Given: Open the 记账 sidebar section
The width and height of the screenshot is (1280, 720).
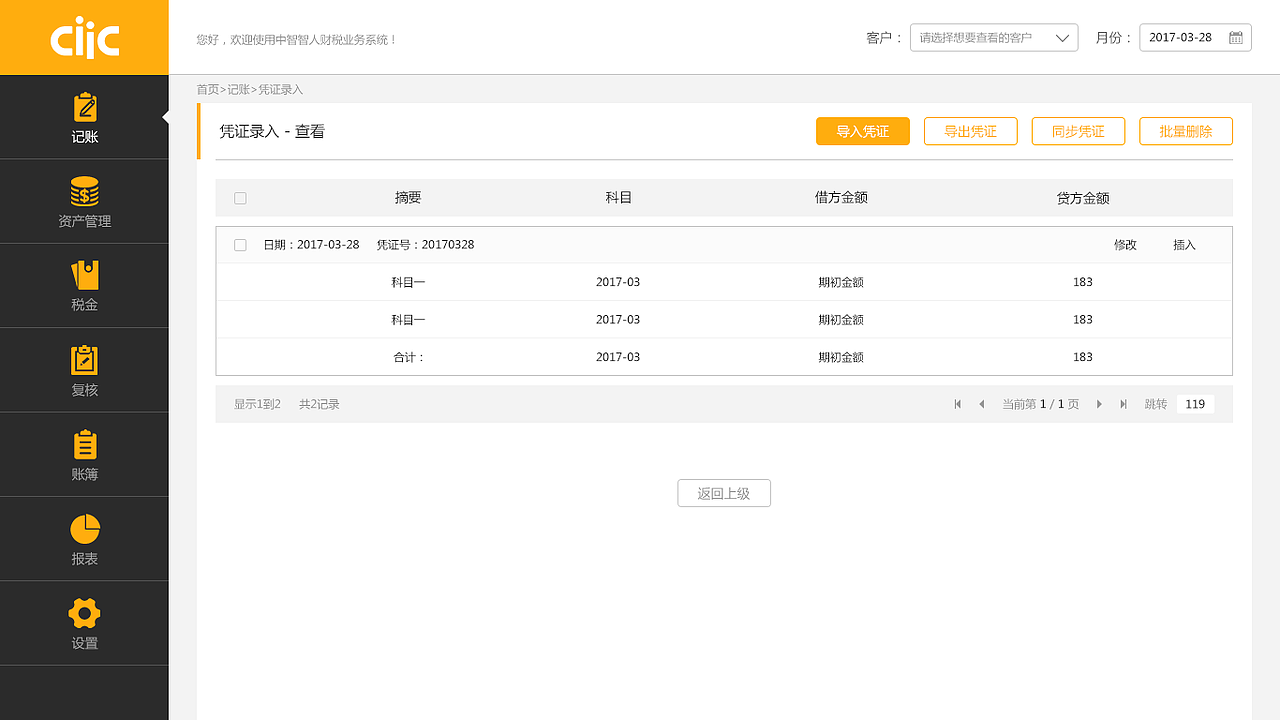Looking at the screenshot, I should (x=84, y=117).
